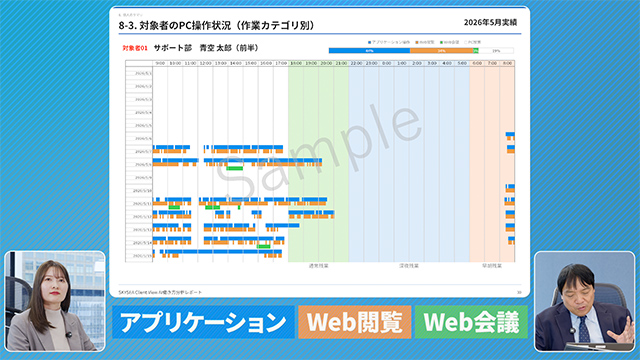Click the 1:00 column header
Screen dimensions: 640x360
tap(402, 63)
